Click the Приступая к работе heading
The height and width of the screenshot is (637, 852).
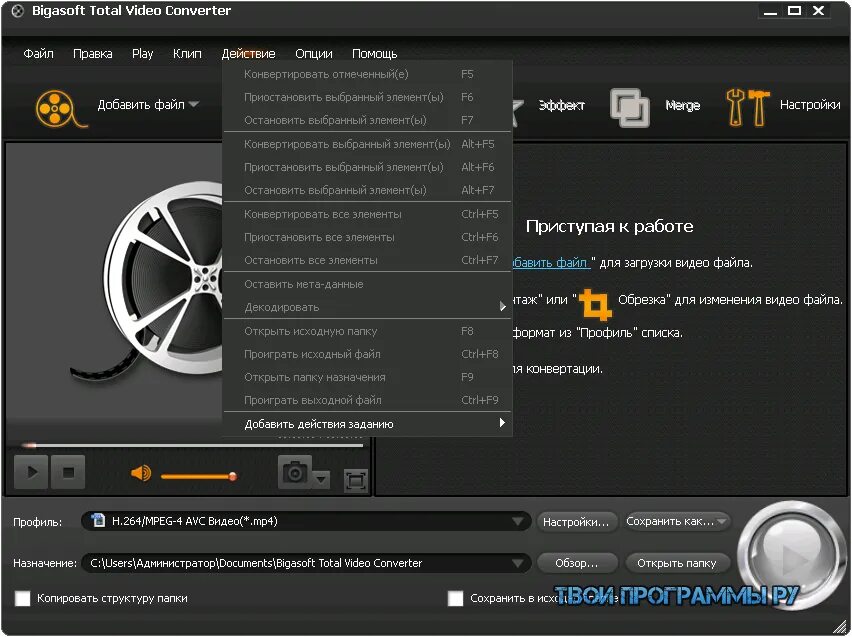pyautogui.click(x=609, y=226)
